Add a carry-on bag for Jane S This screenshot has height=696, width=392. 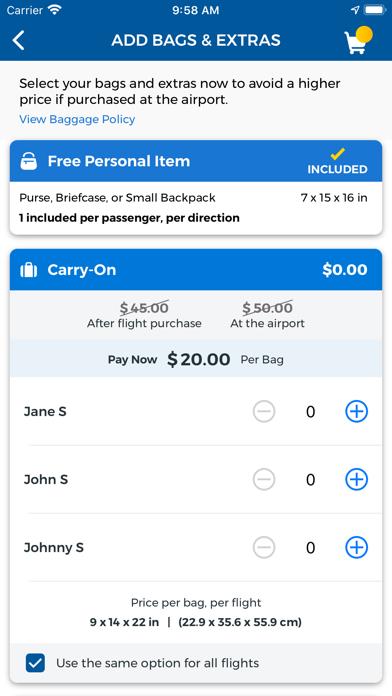tap(356, 411)
